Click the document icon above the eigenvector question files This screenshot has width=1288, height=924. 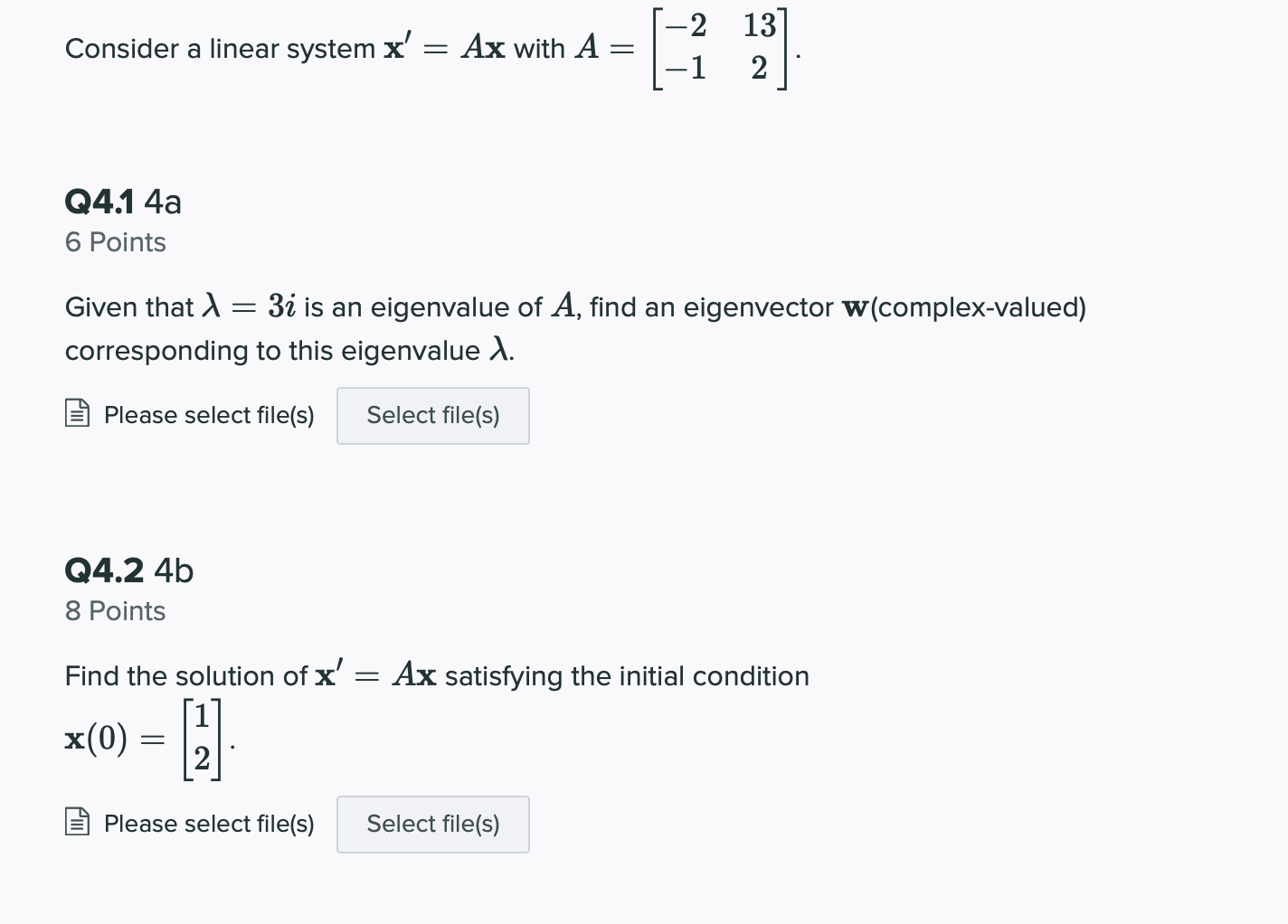[x=77, y=414]
